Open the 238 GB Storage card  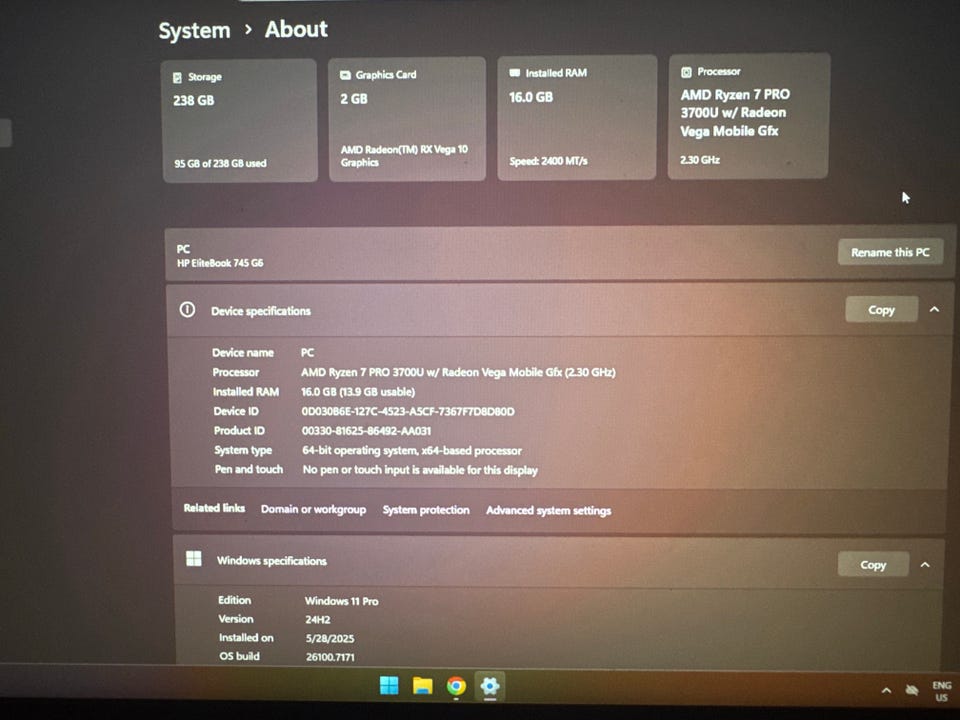(x=240, y=120)
